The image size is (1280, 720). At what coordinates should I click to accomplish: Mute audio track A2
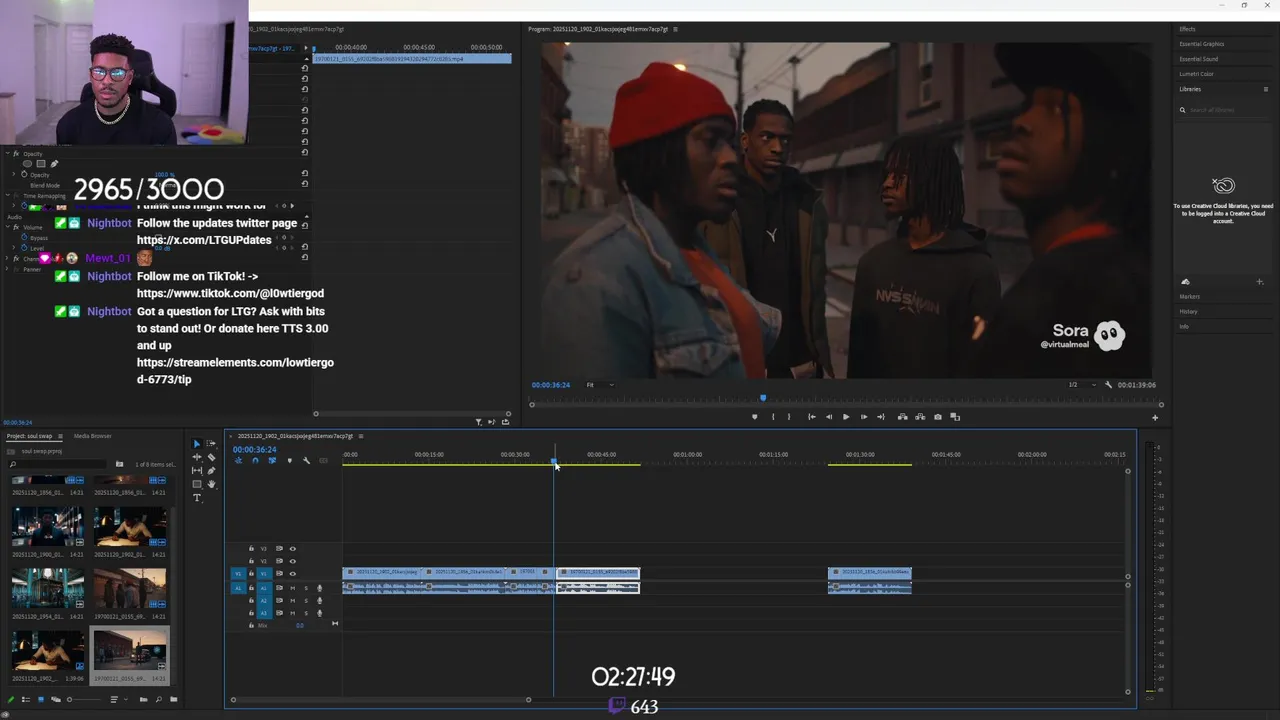pos(293,600)
